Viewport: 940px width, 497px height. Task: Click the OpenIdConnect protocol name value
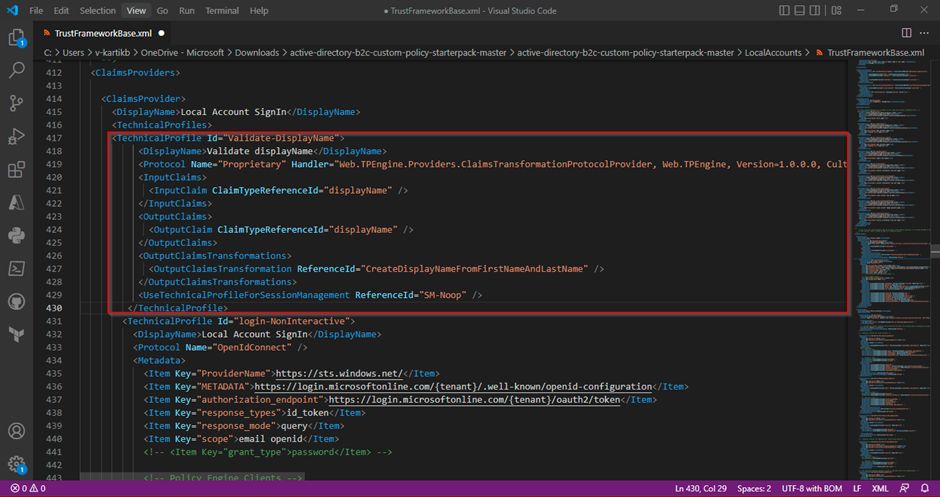tap(252, 347)
